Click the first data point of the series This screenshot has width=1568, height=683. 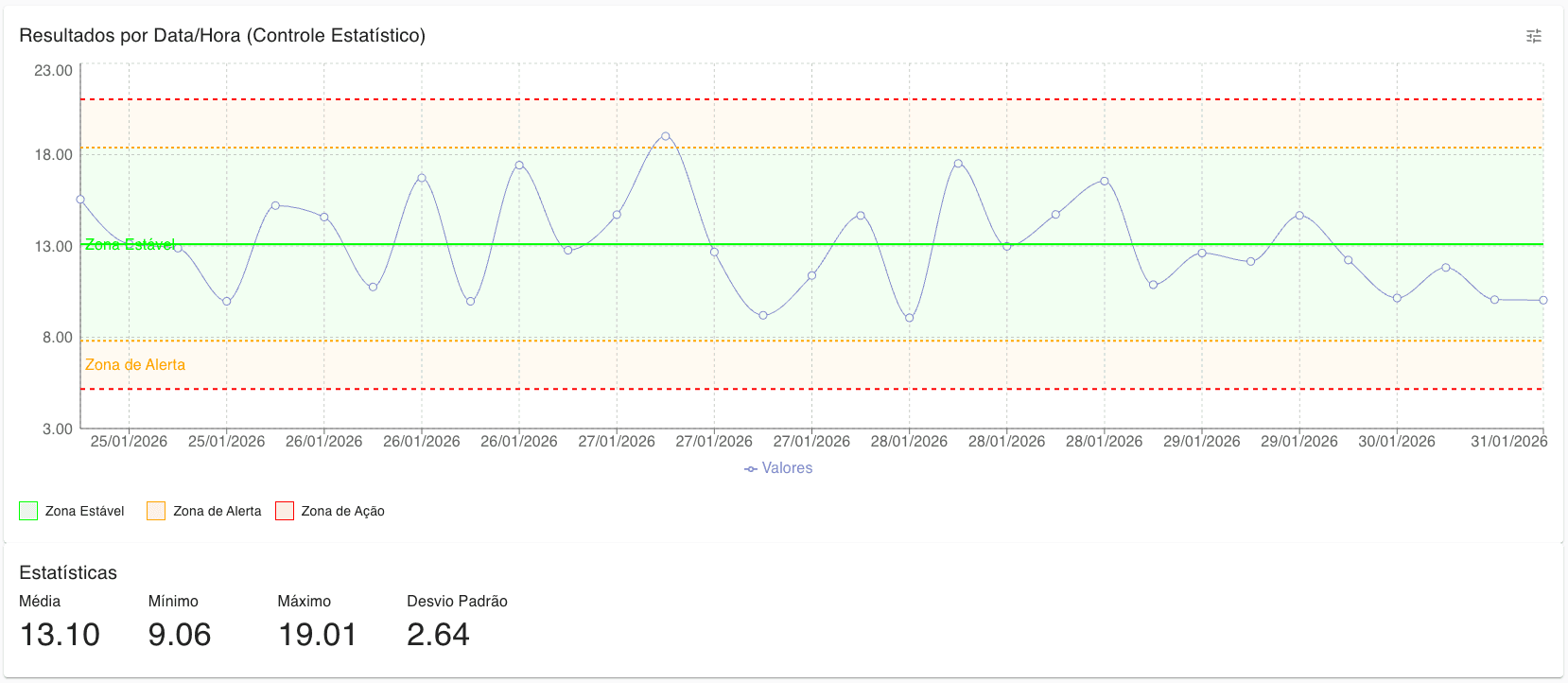click(80, 200)
